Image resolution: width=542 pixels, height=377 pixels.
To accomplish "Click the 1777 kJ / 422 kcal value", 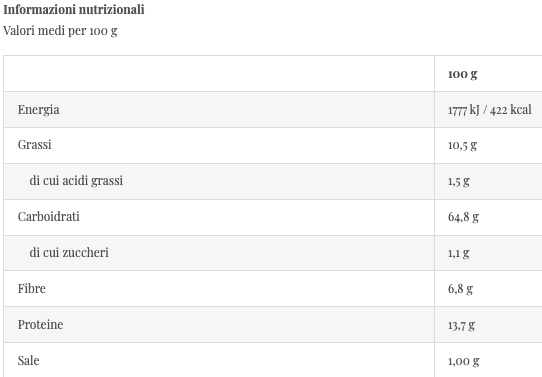I will click(x=489, y=110).
